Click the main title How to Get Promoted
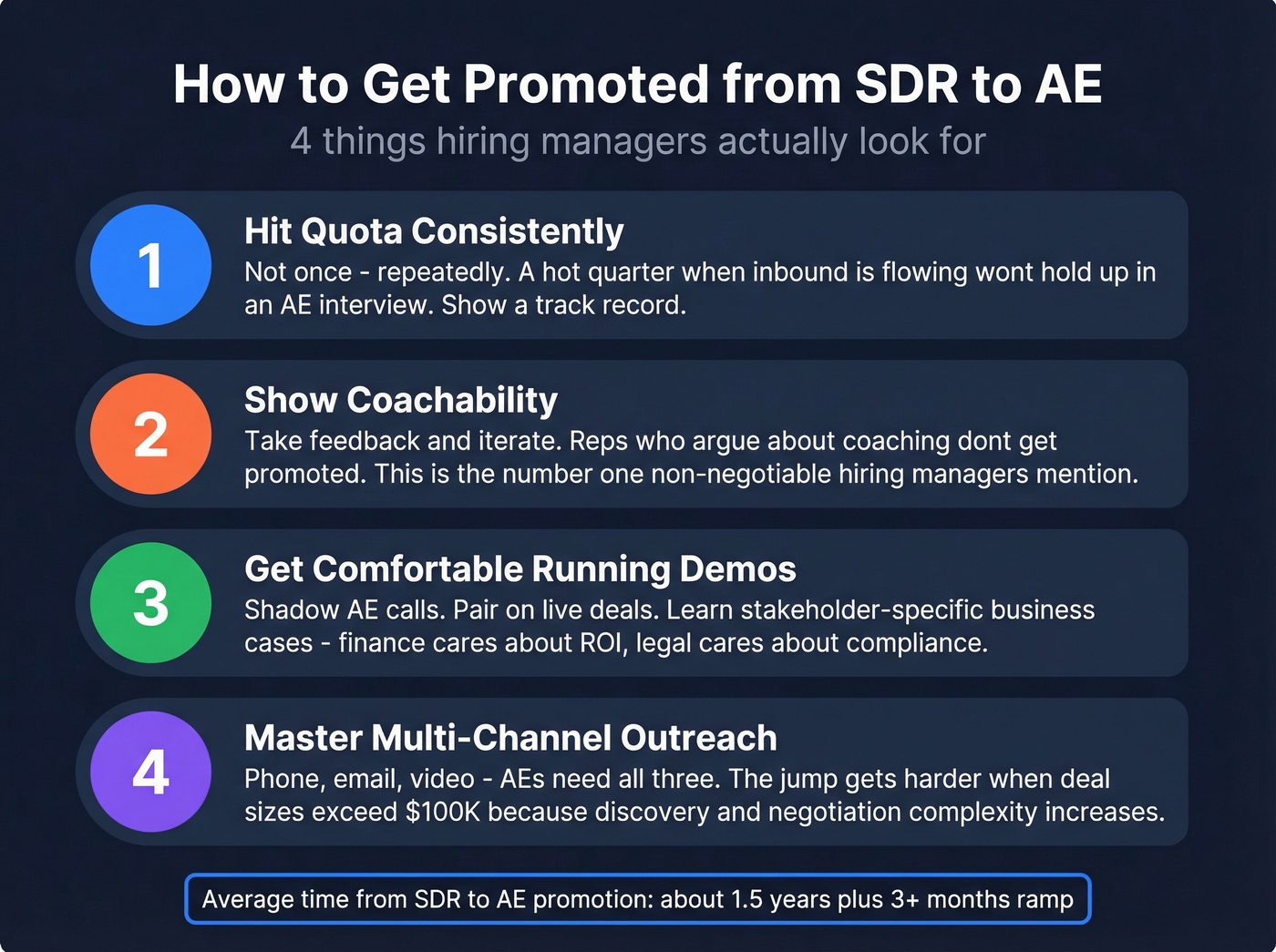This screenshot has width=1276, height=952. (x=638, y=84)
